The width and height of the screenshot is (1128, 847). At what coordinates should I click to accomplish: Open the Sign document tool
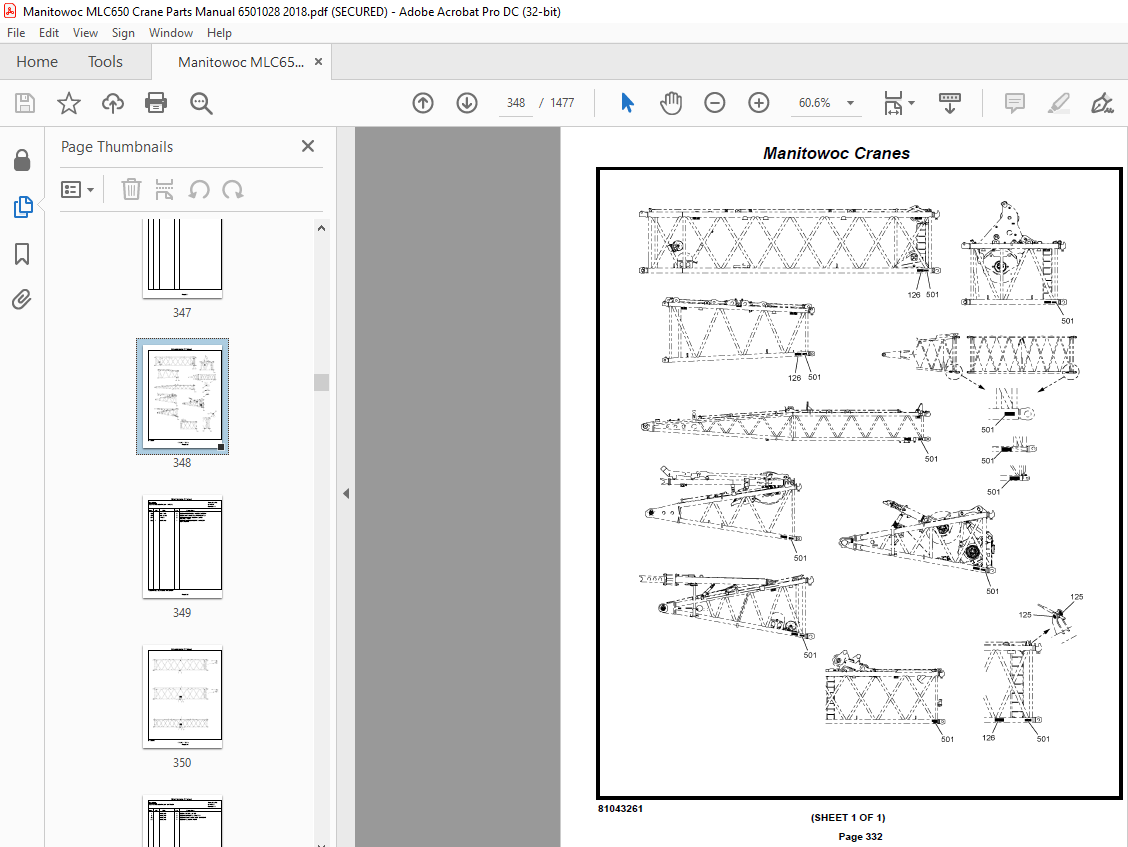pyautogui.click(x=1102, y=103)
